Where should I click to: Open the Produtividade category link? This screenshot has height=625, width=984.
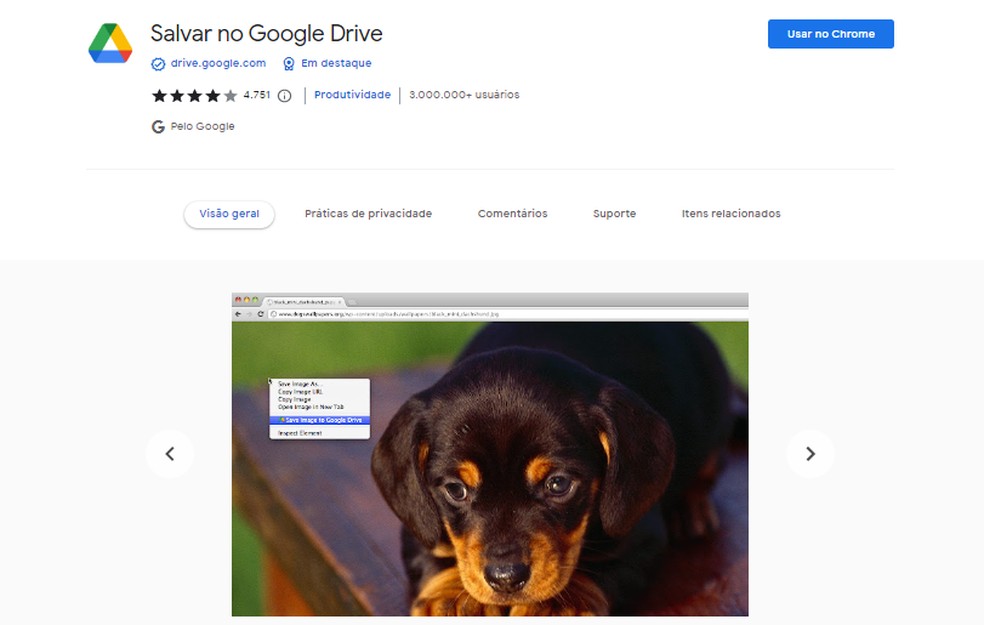(352, 95)
